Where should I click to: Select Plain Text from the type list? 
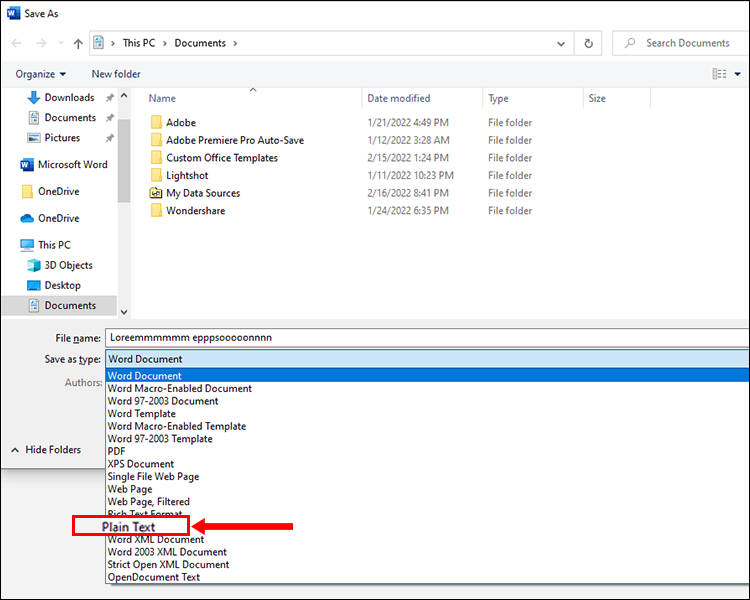click(x=129, y=527)
